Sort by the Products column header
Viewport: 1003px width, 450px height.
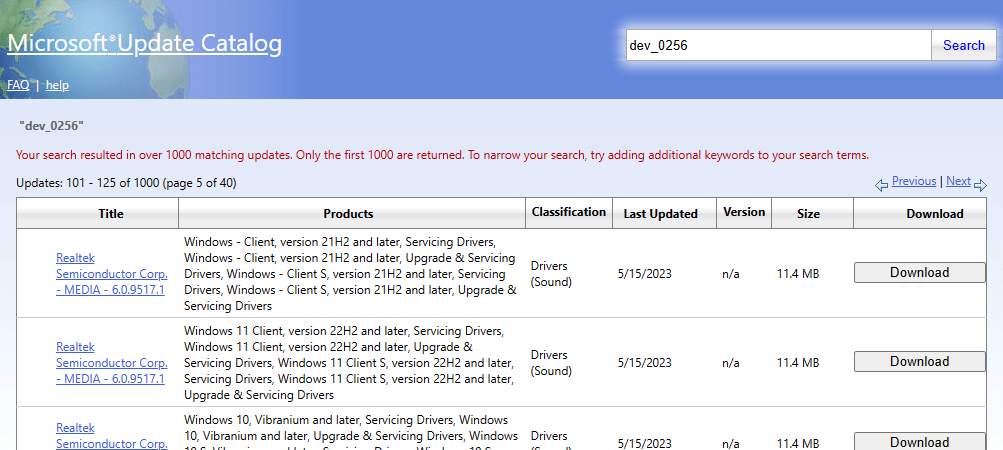pos(348,214)
